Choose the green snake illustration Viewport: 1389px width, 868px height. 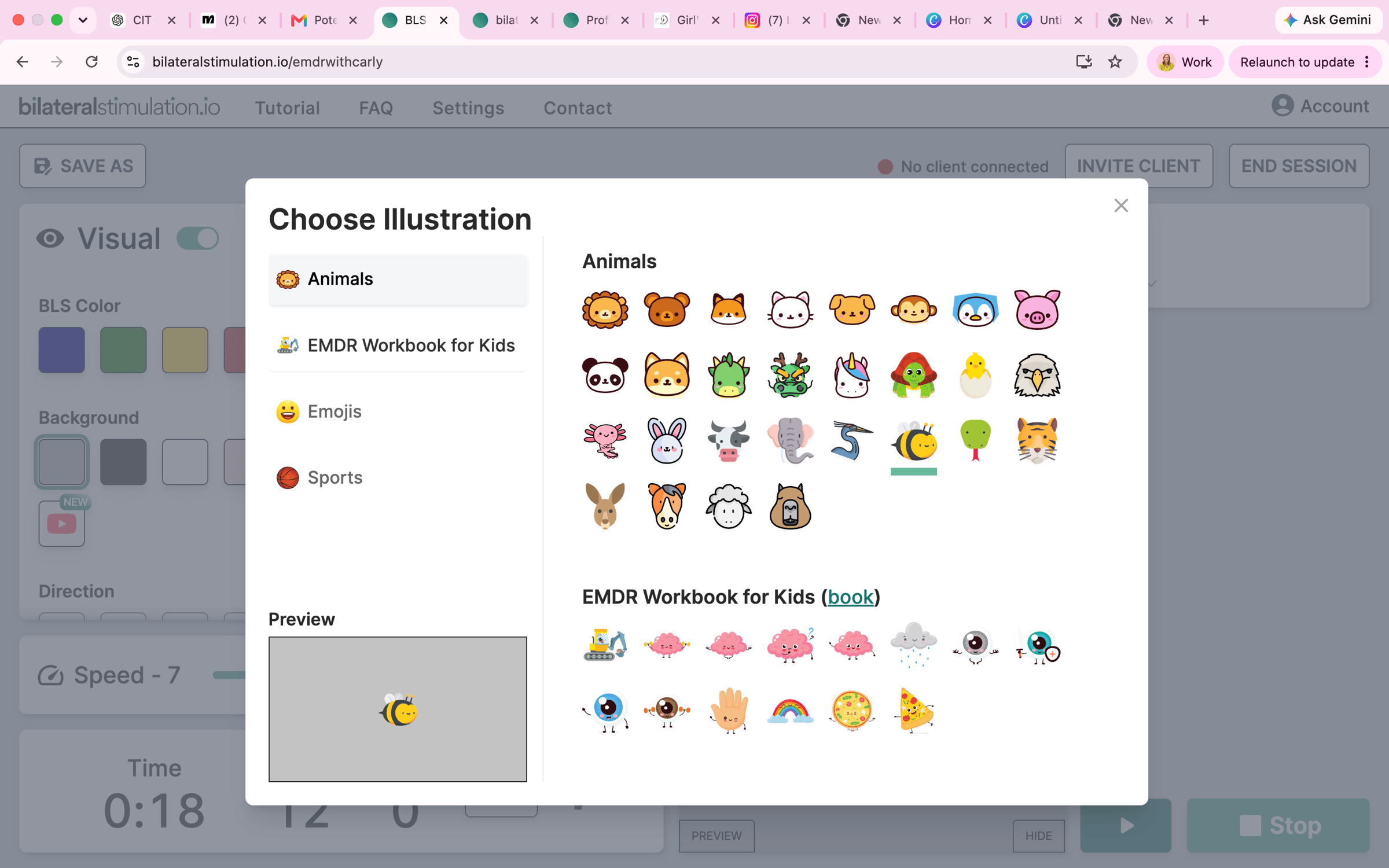975,441
